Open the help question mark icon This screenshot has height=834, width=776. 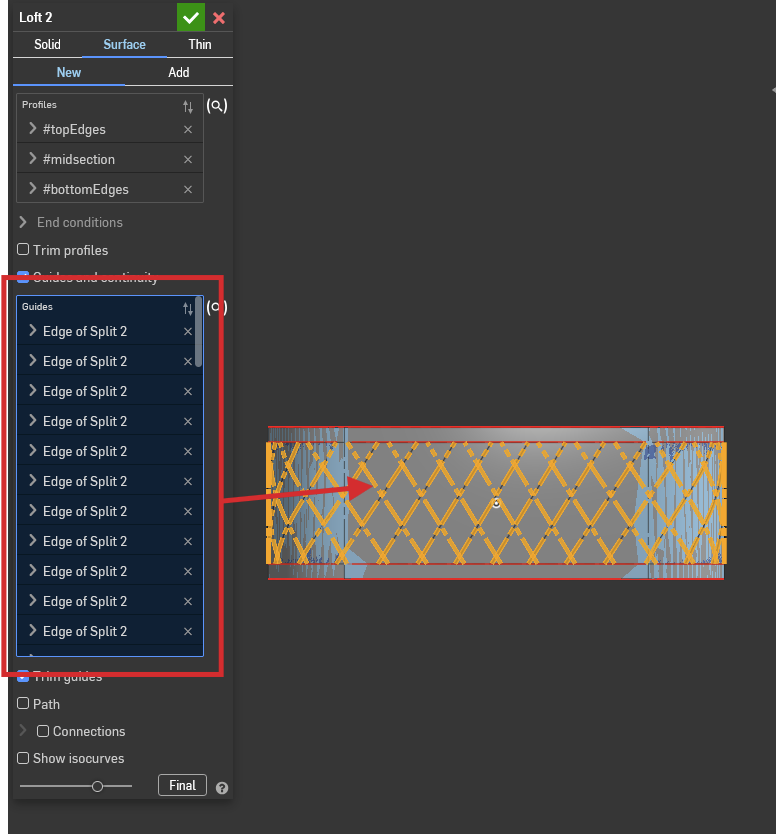pyautogui.click(x=222, y=788)
